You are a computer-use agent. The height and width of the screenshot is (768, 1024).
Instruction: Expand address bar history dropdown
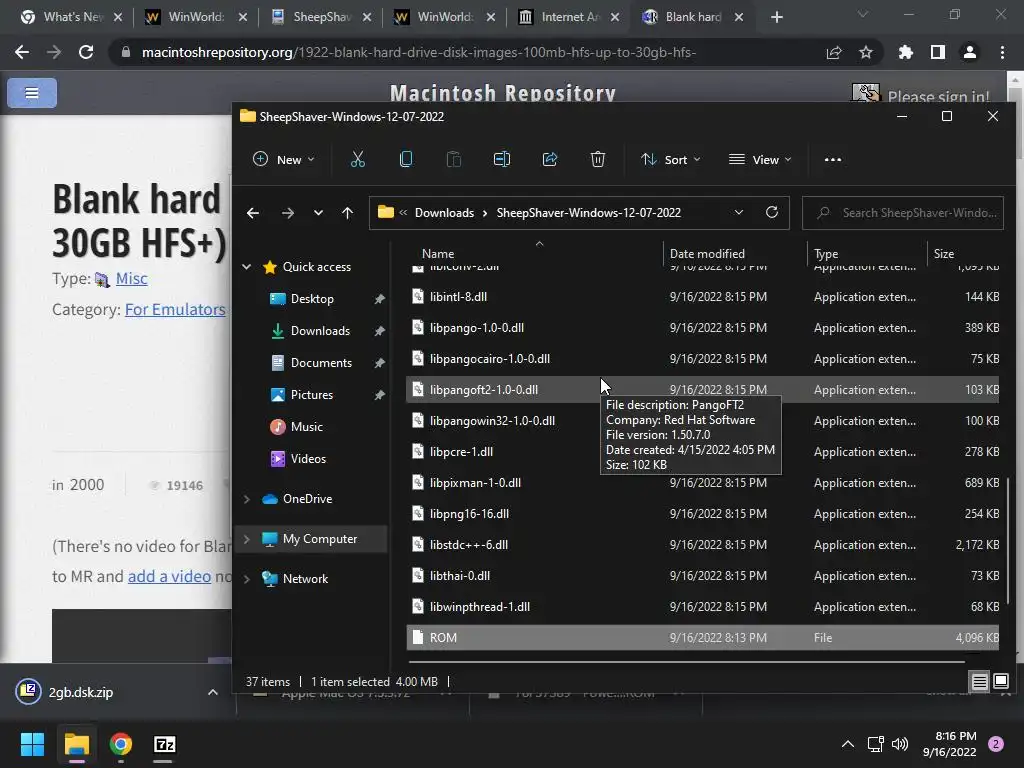pos(739,213)
